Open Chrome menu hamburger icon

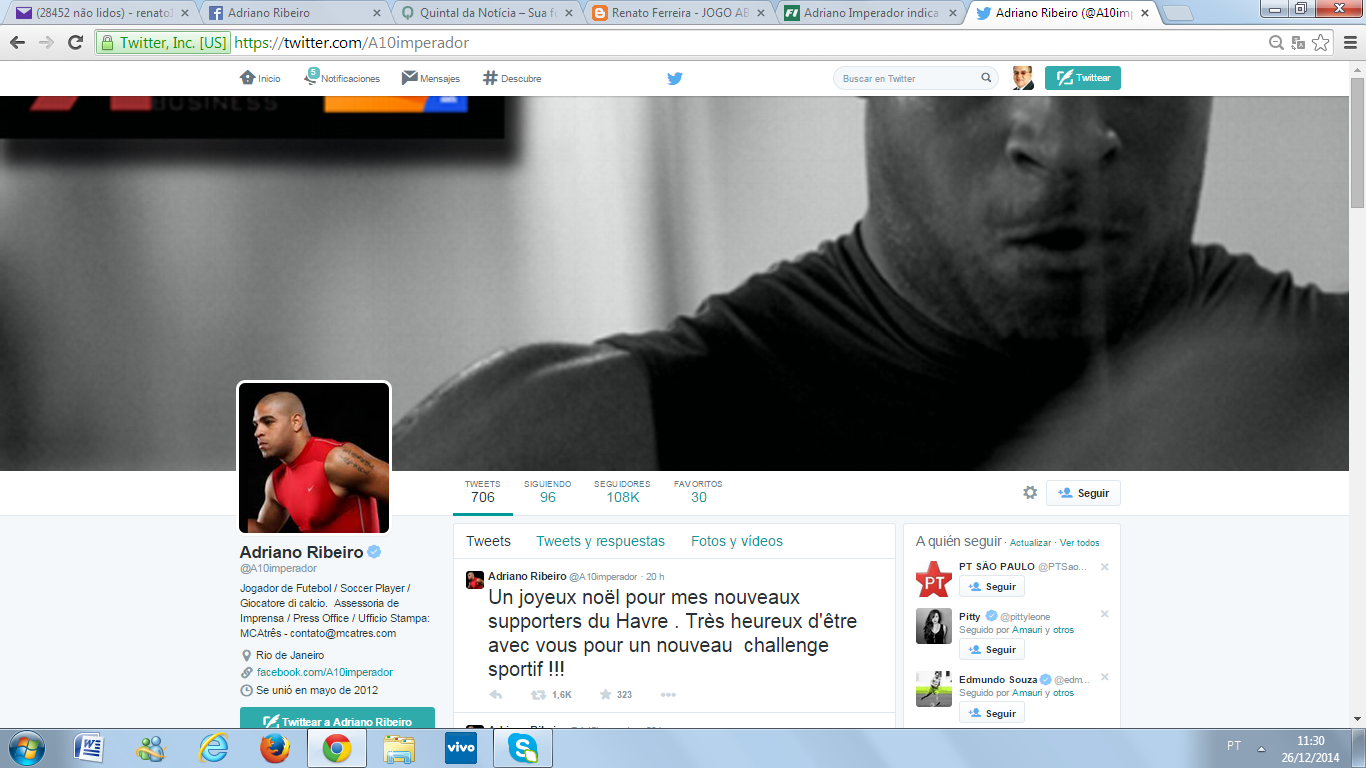click(x=1349, y=43)
